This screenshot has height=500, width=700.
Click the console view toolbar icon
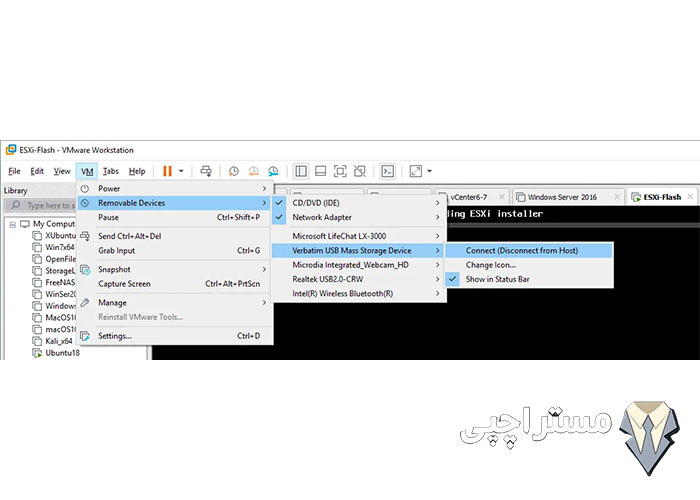point(388,171)
